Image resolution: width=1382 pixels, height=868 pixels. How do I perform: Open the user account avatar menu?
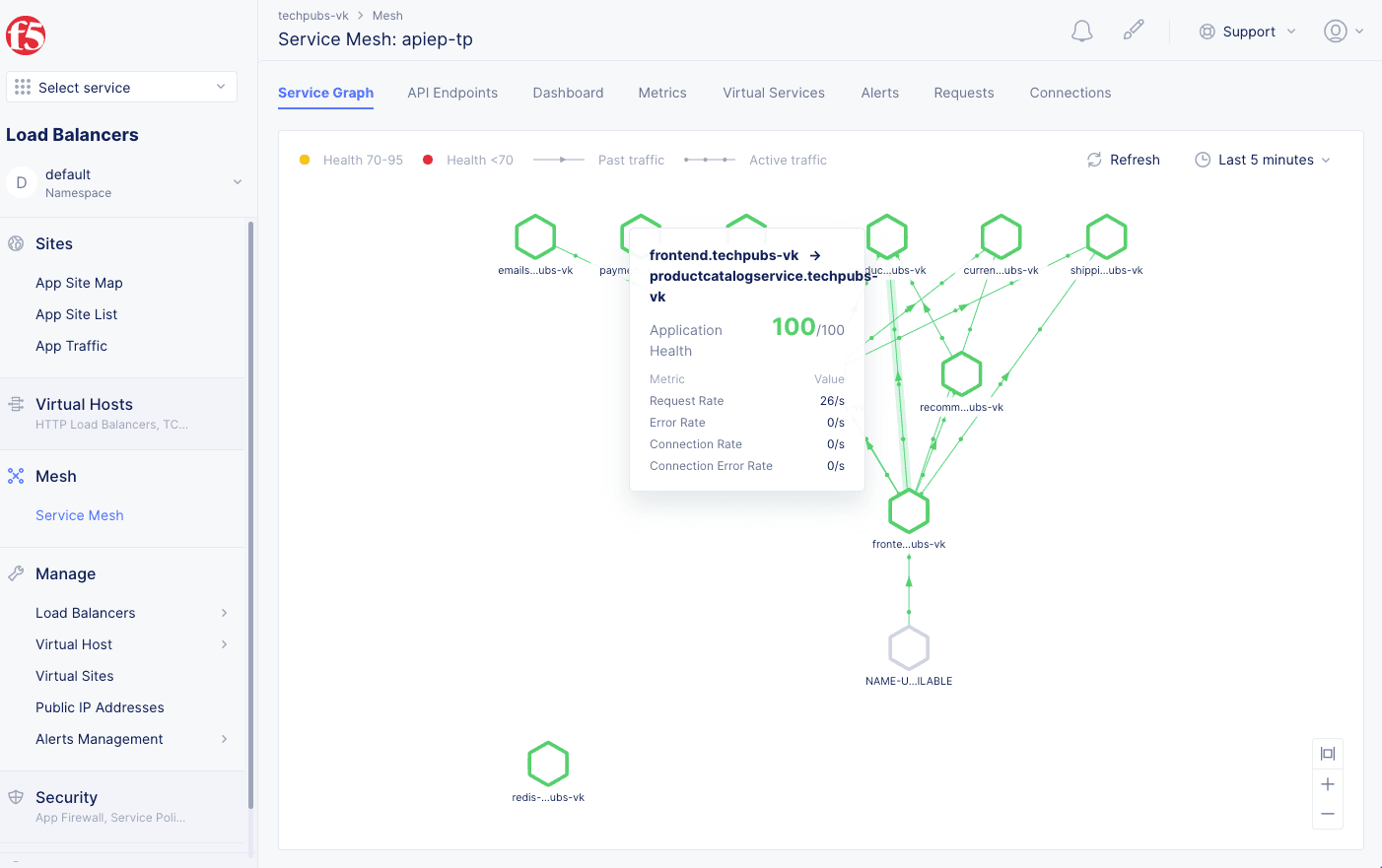1344,32
